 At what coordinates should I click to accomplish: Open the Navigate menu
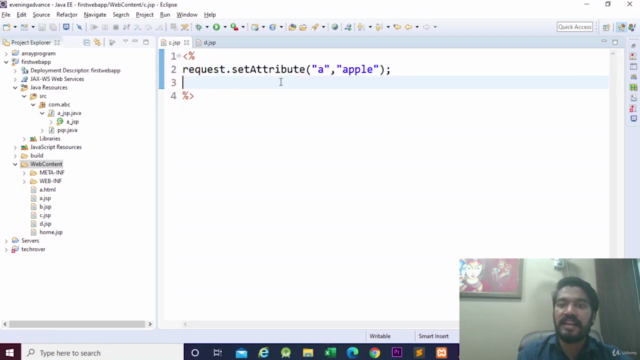[95, 15]
